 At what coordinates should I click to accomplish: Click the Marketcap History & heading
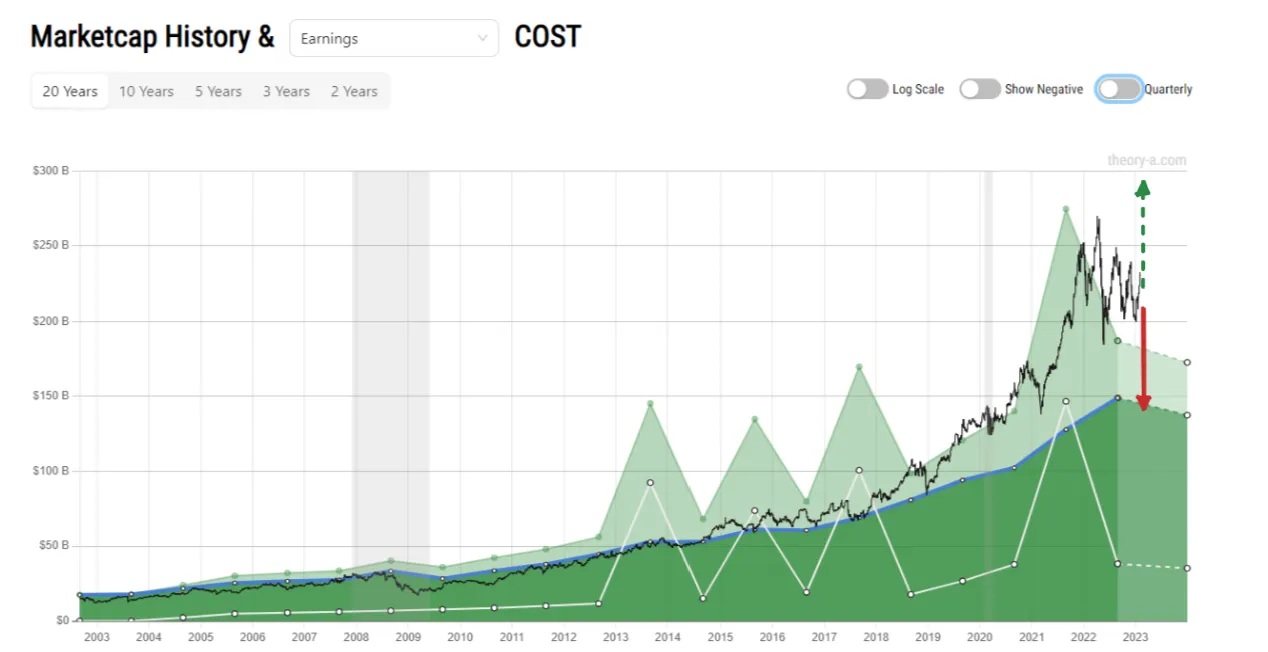coord(152,38)
